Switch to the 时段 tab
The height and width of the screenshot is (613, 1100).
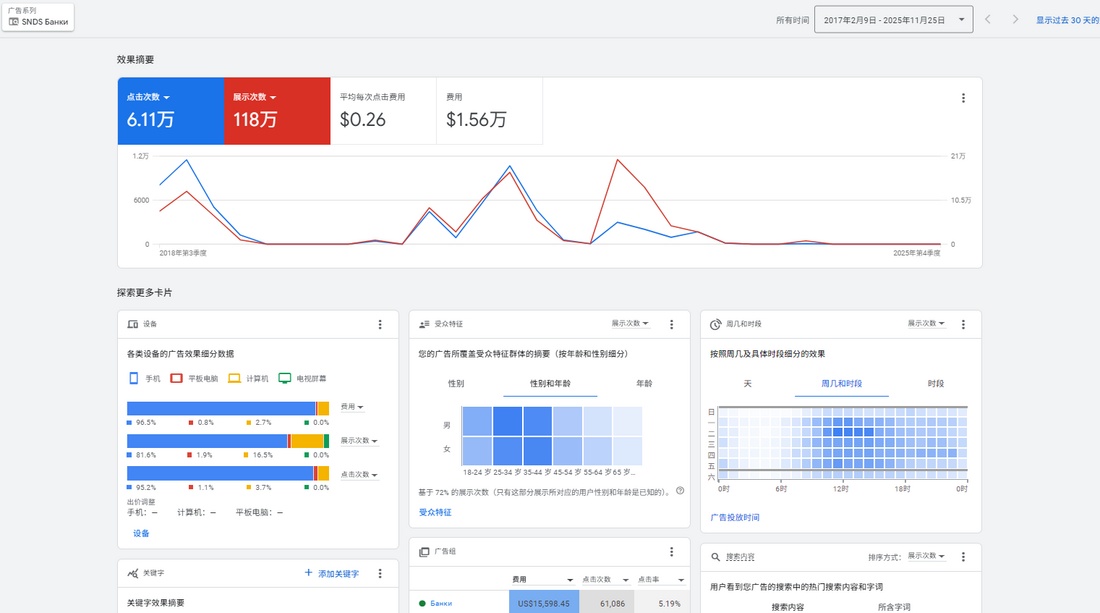pyautogui.click(x=935, y=383)
